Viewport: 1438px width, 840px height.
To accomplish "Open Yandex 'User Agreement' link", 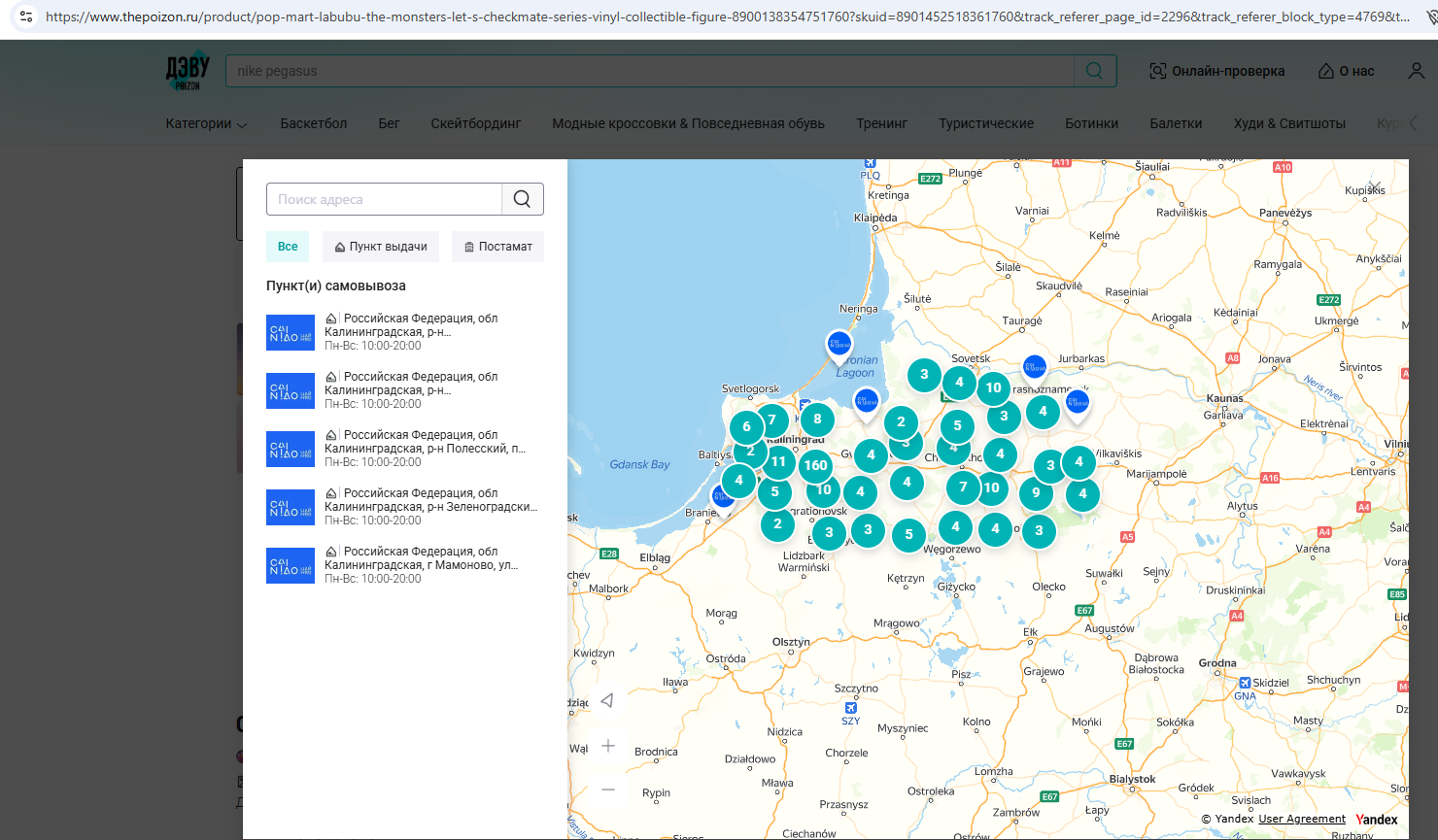I will click(1302, 819).
